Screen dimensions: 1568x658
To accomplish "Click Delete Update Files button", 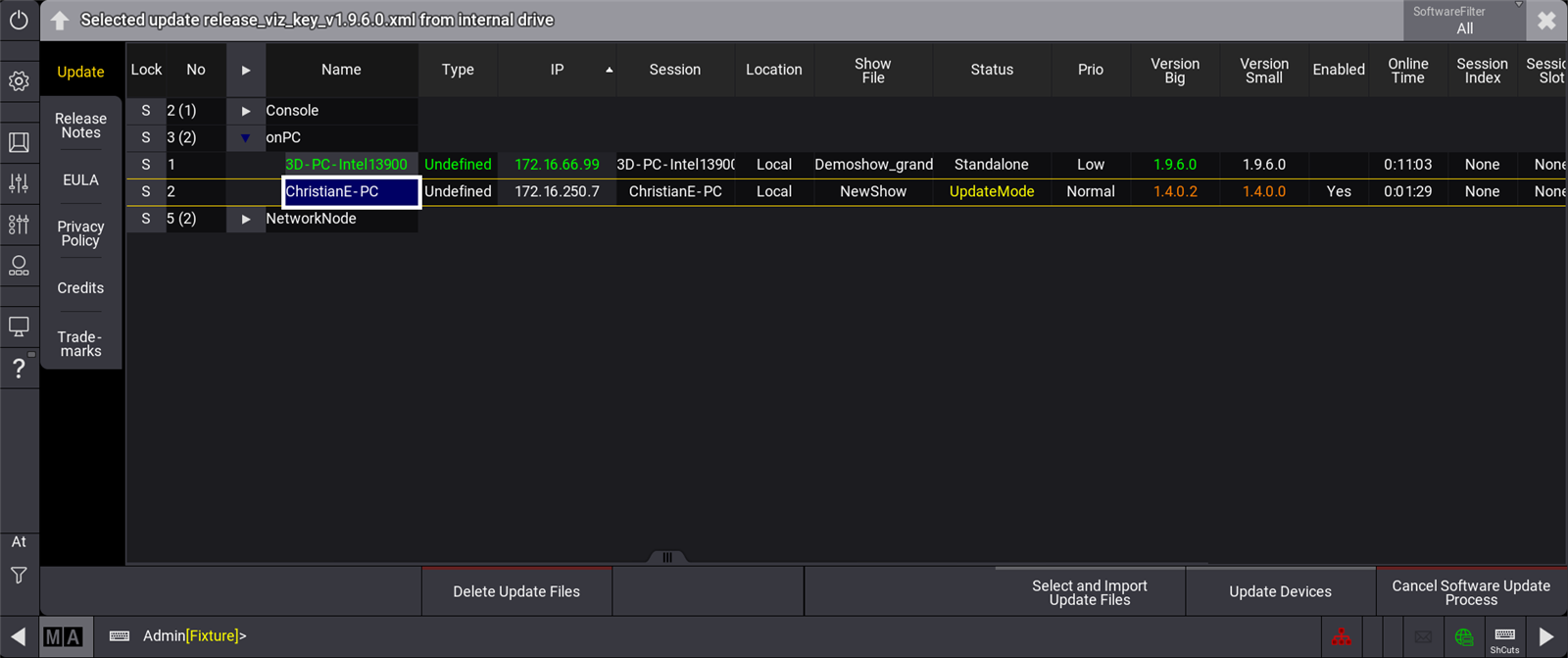I will tap(516, 591).
